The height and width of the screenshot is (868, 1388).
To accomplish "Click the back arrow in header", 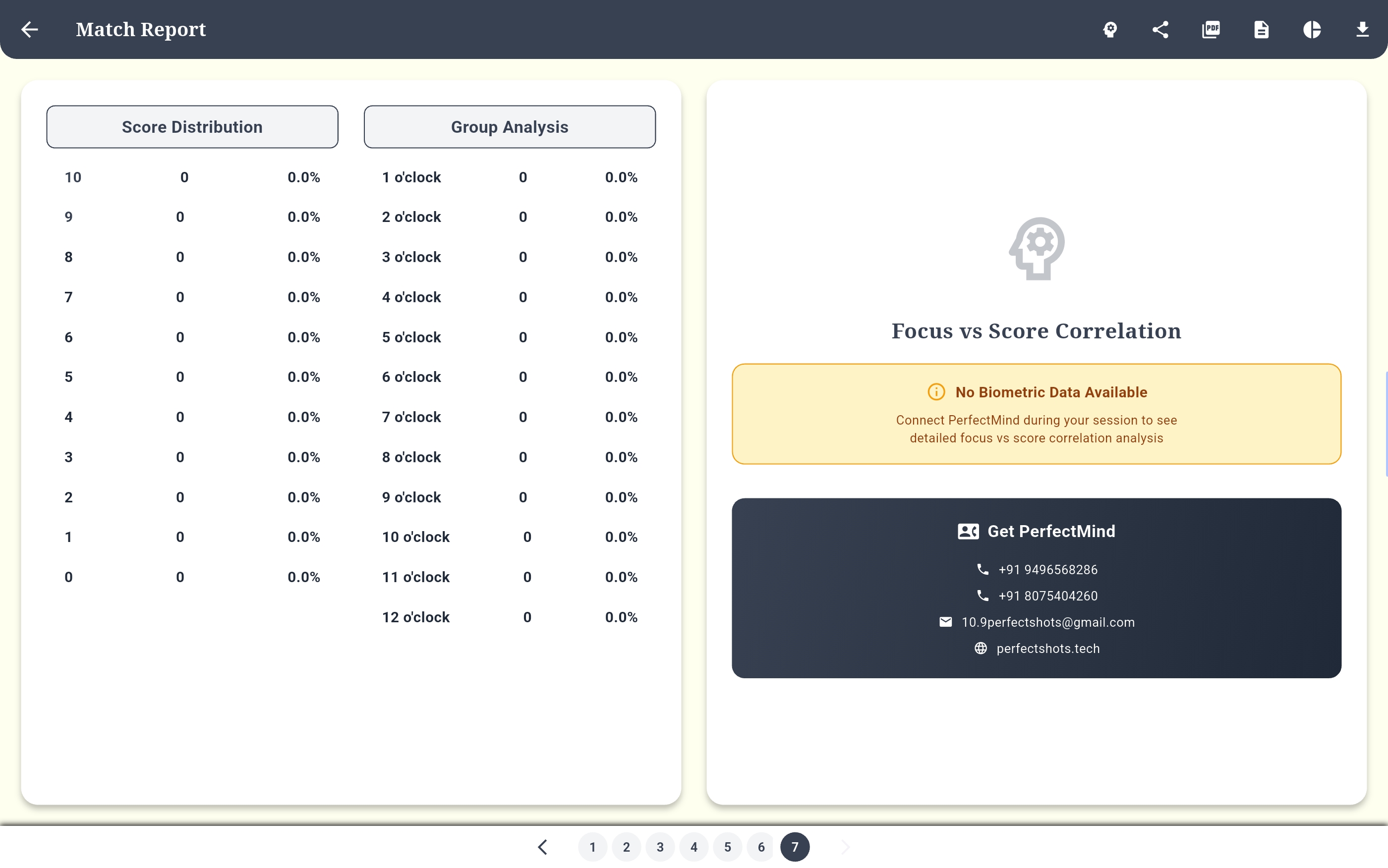I will point(29,29).
